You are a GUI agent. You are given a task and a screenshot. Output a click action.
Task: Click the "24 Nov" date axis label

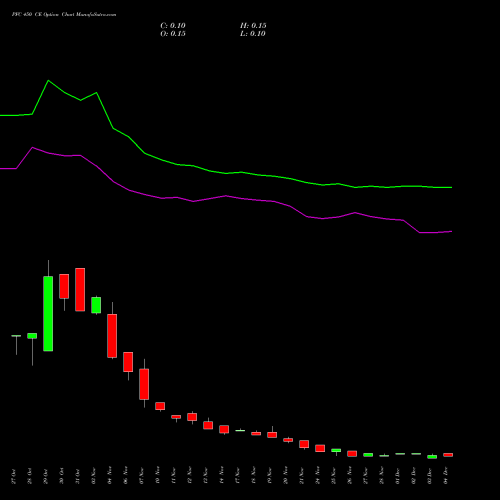tap(318, 476)
